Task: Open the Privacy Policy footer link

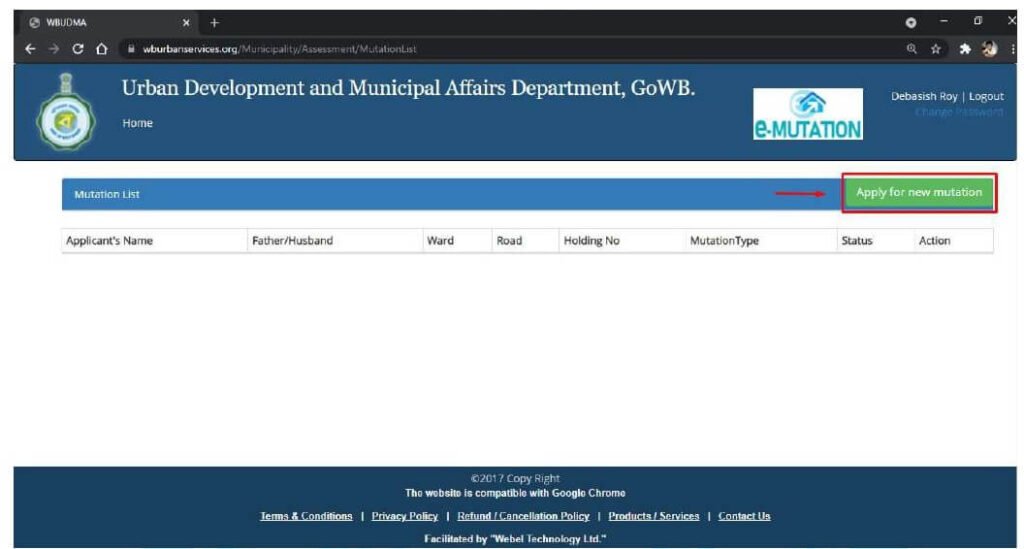Action: click(x=404, y=516)
